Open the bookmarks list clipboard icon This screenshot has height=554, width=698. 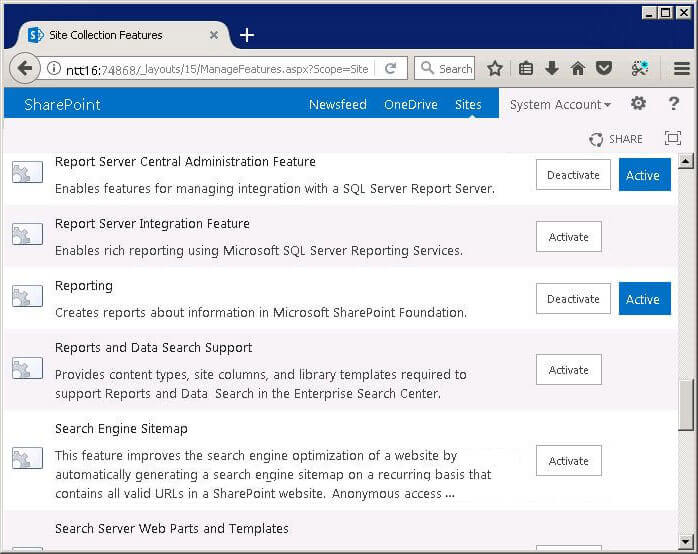(526, 69)
